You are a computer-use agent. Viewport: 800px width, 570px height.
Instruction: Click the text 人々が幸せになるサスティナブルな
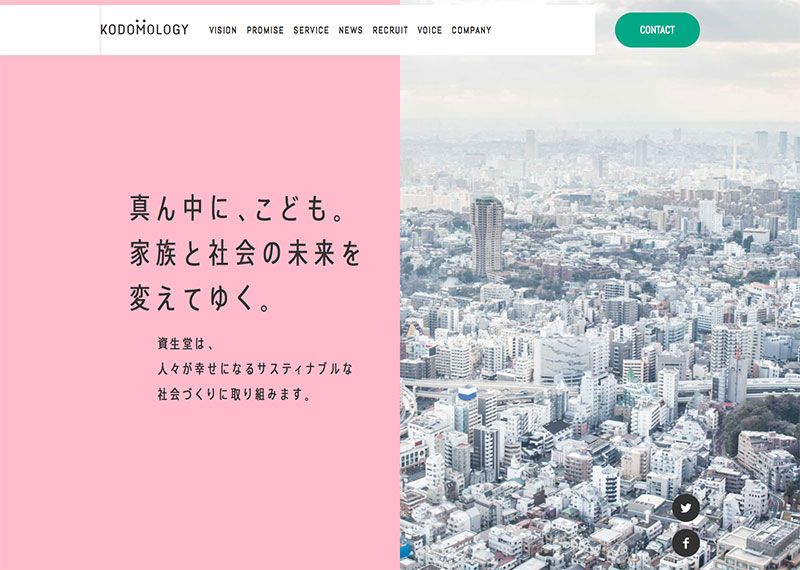255,368
